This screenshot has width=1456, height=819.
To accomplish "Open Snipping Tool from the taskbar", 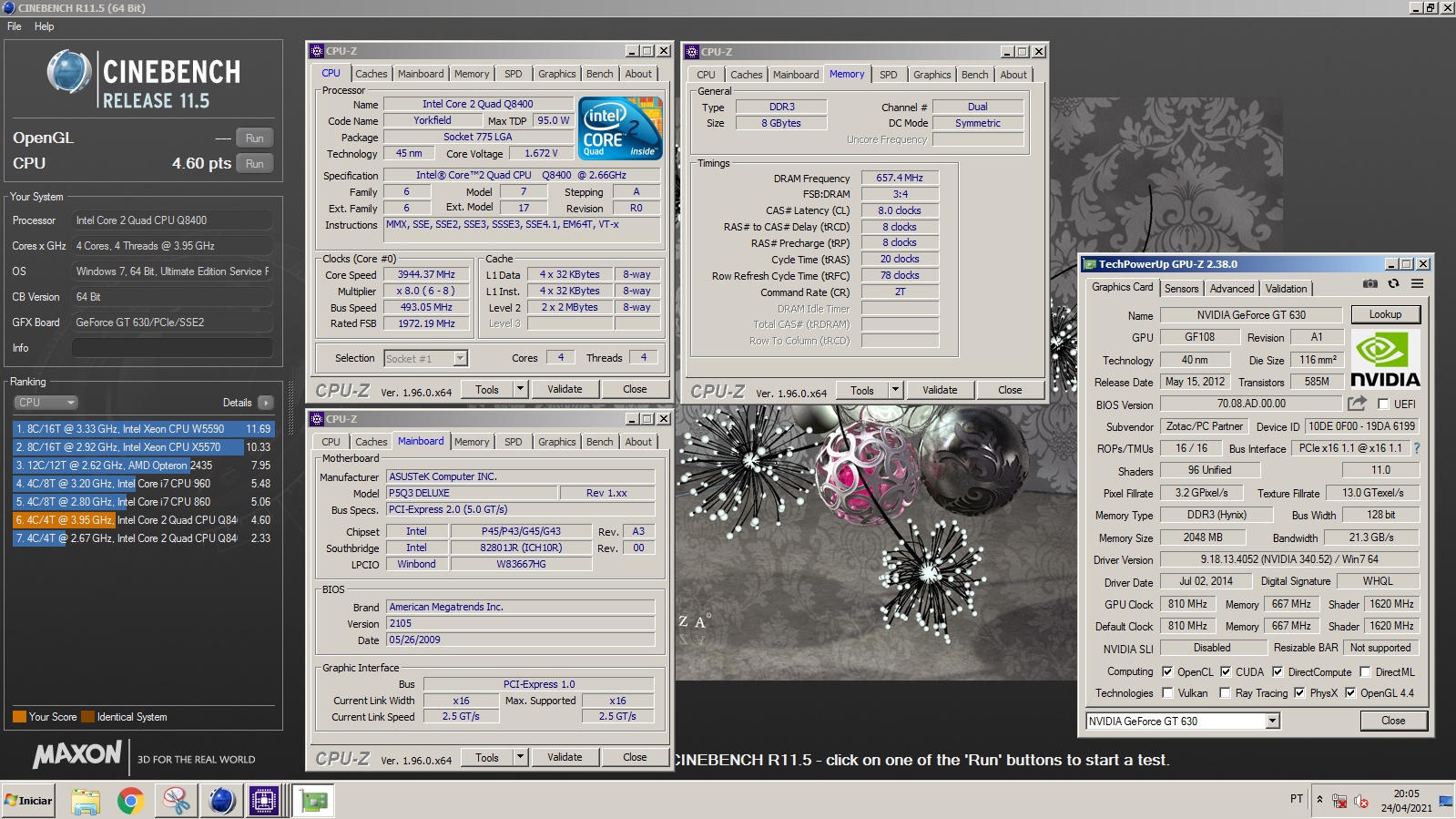I will tap(176, 801).
